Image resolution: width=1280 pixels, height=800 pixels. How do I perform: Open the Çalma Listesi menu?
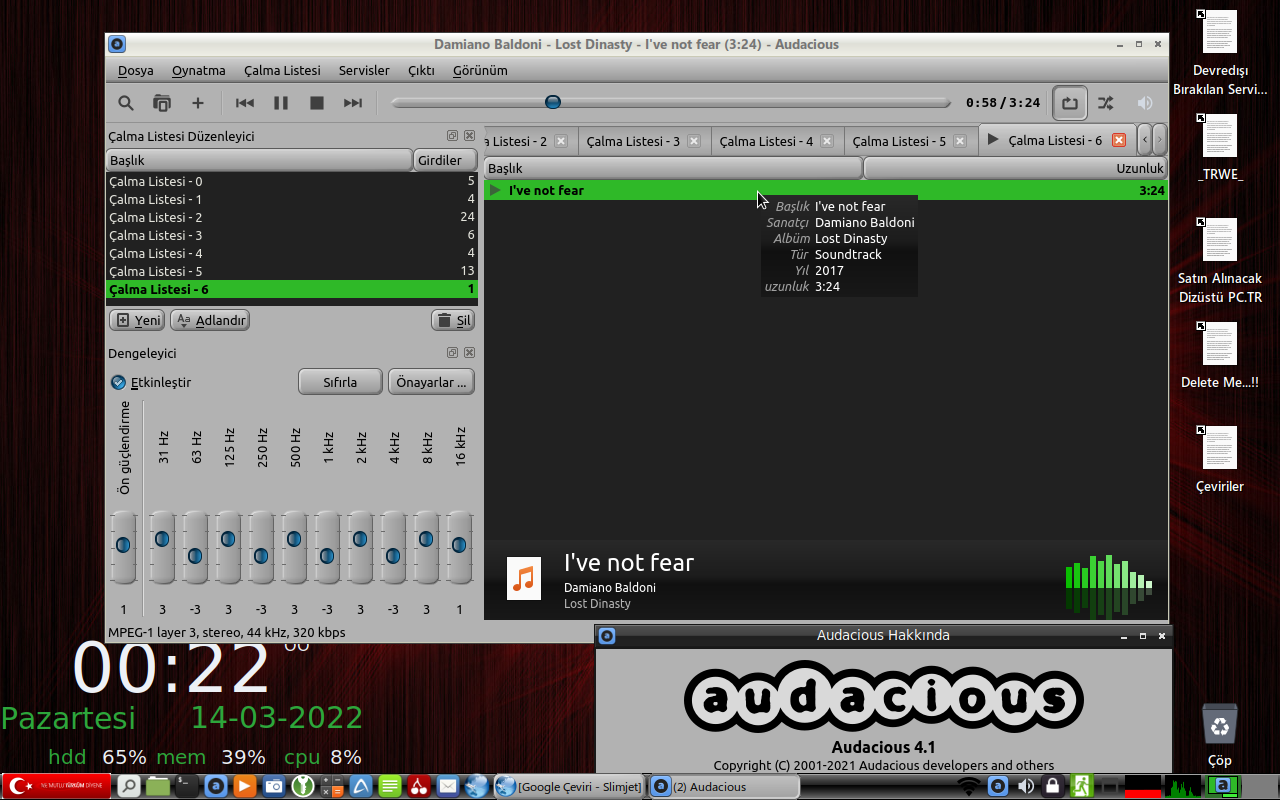(283, 71)
